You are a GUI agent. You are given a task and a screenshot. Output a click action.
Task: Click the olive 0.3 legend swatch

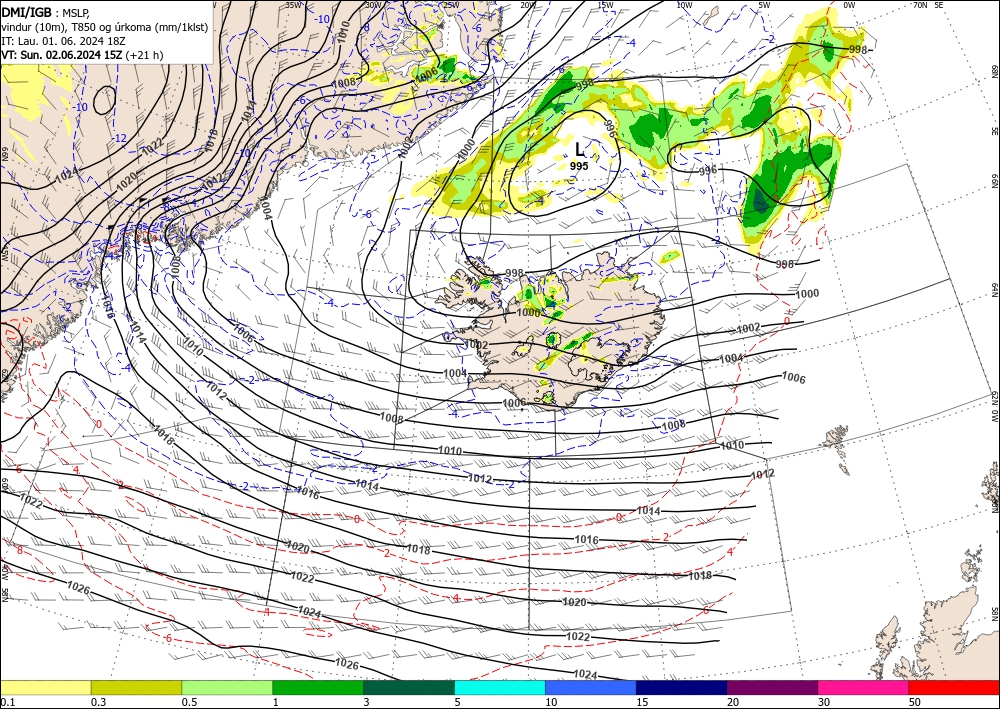(x=136, y=687)
